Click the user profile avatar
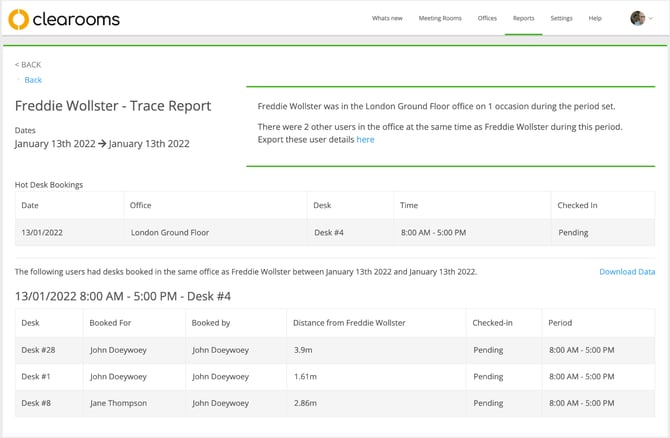The image size is (670, 438). pyautogui.click(x=637, y=18)
